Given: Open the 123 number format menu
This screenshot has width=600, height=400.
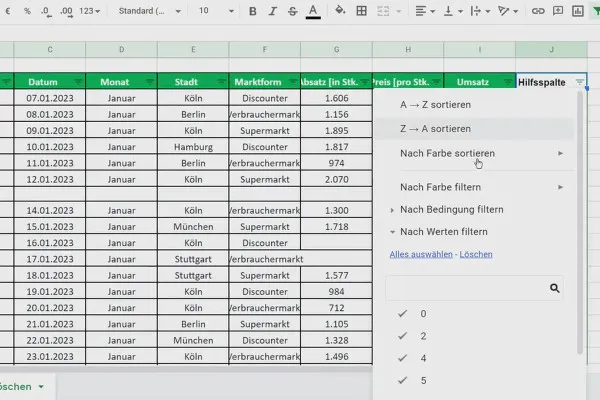Looking at the screenshot, I should tap(90, 11).
